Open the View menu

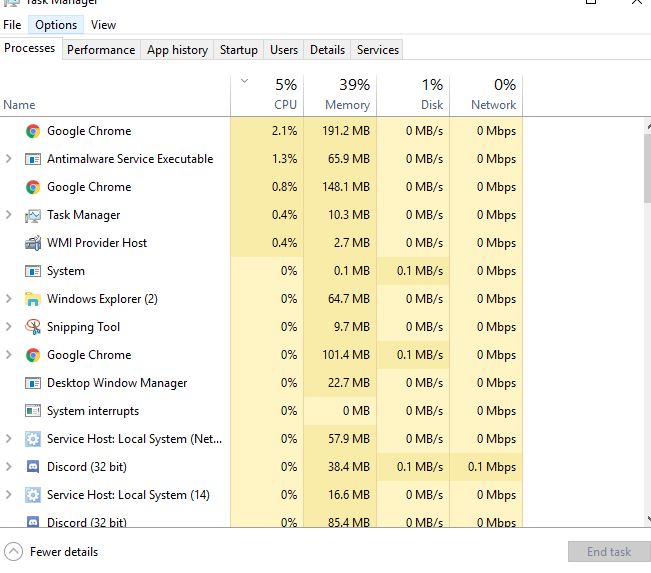tap(103, 25)
